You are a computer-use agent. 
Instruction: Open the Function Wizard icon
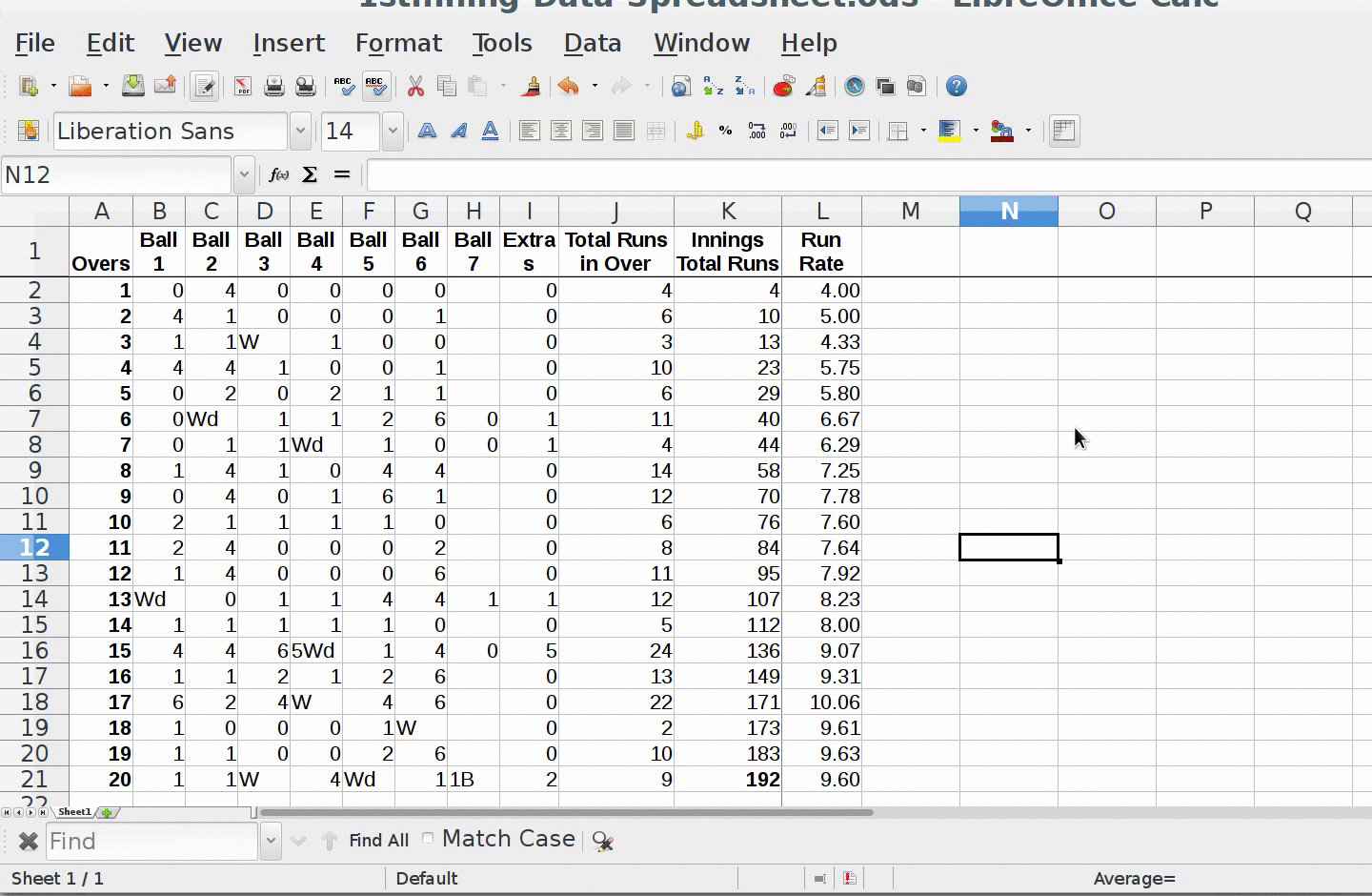[x=278, y=174]
